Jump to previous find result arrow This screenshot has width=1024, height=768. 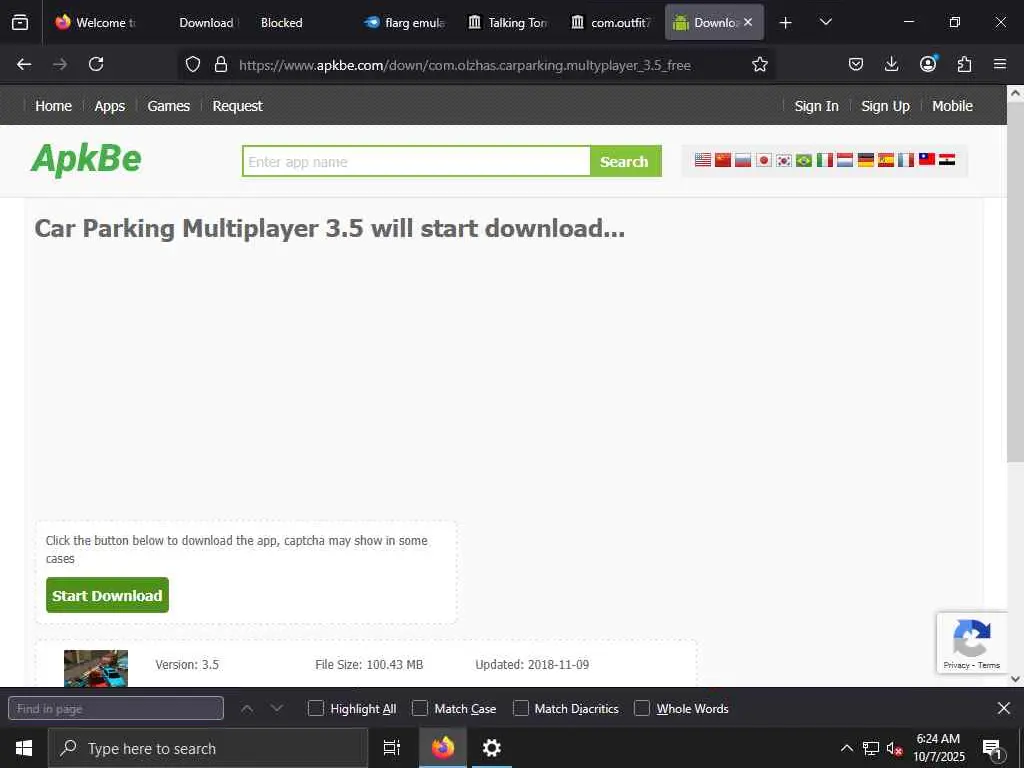(247, 708)
